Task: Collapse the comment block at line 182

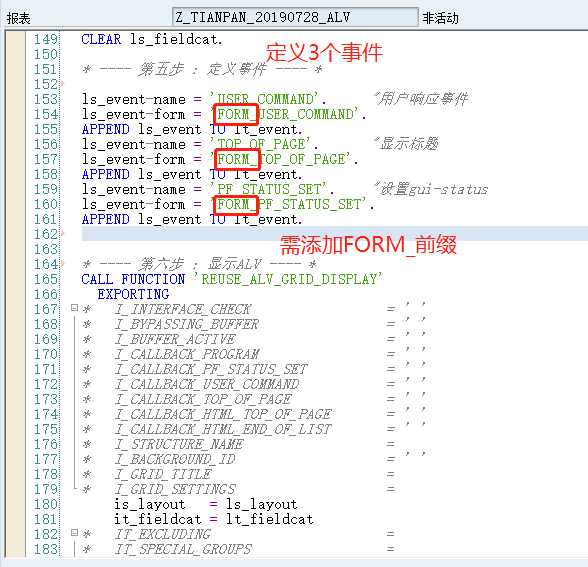Action: tap(74, 532)
